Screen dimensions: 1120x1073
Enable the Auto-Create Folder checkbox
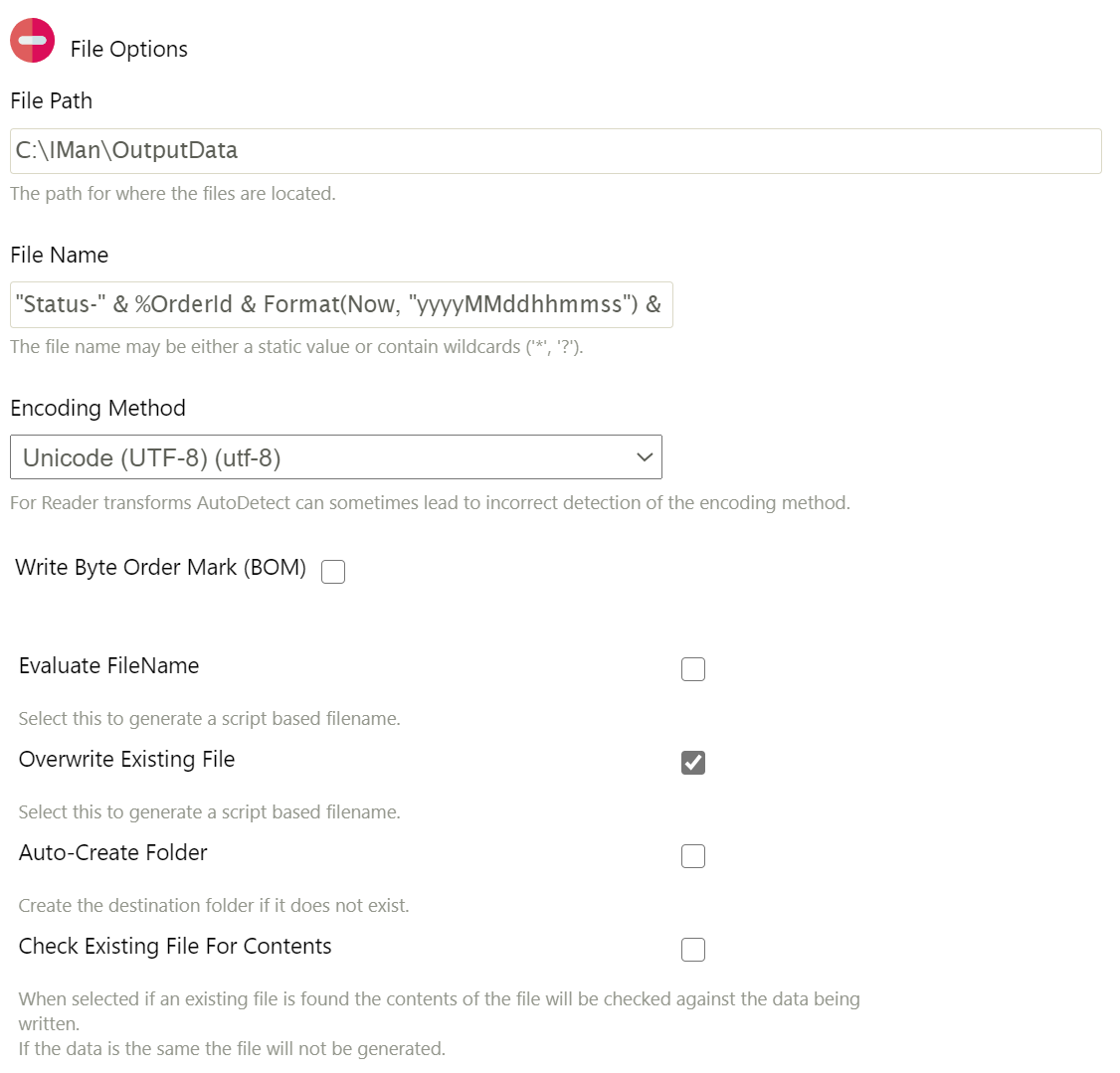(x=693, y=856)
